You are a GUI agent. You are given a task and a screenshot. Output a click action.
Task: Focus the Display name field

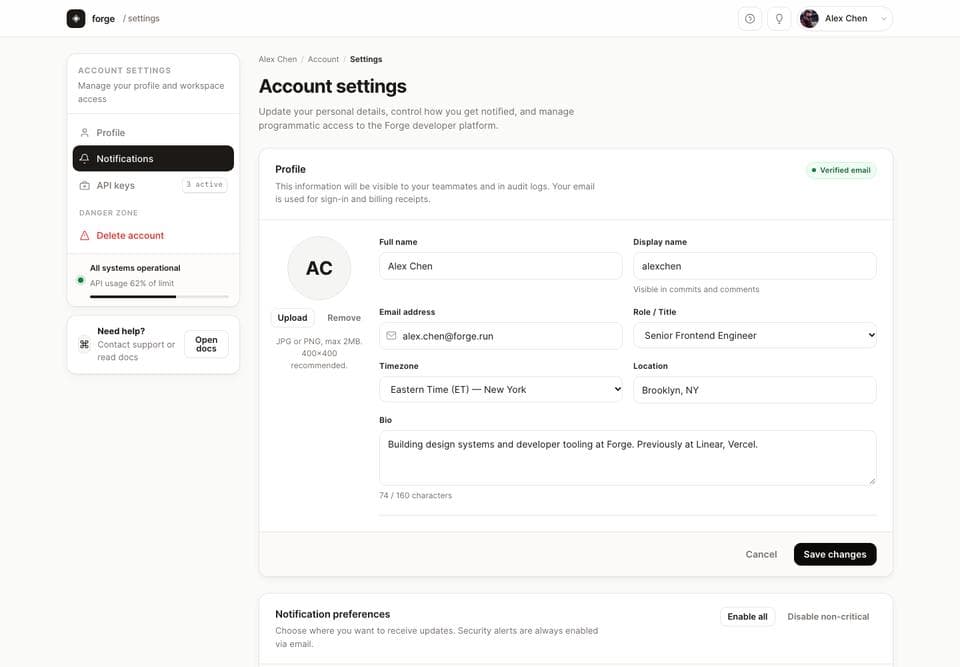754,266
